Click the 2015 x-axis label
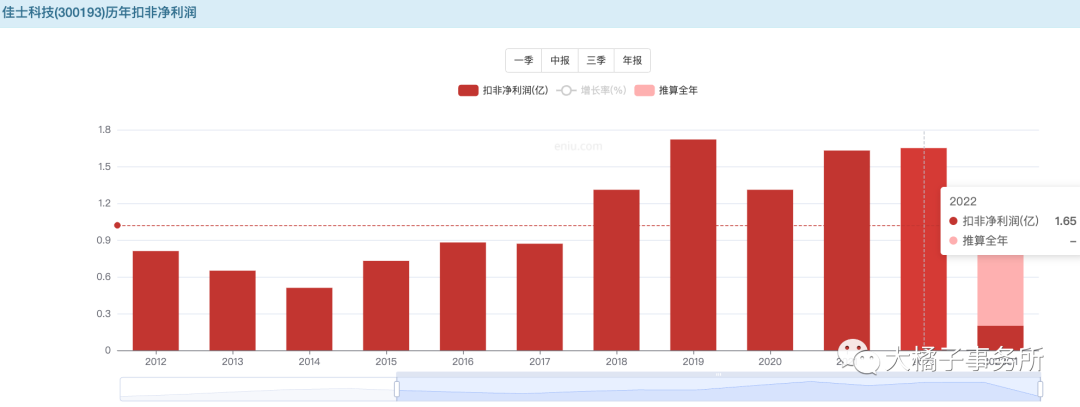 [386, 362]
